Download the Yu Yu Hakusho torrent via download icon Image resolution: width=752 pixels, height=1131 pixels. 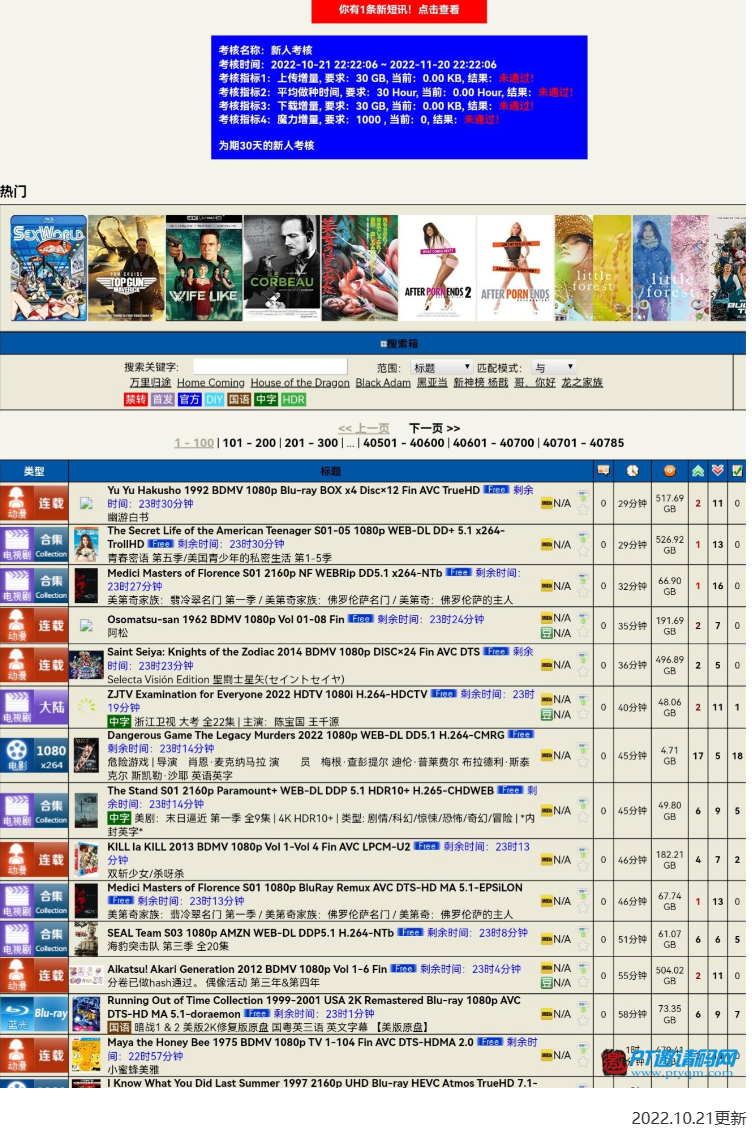pos(583,496)
